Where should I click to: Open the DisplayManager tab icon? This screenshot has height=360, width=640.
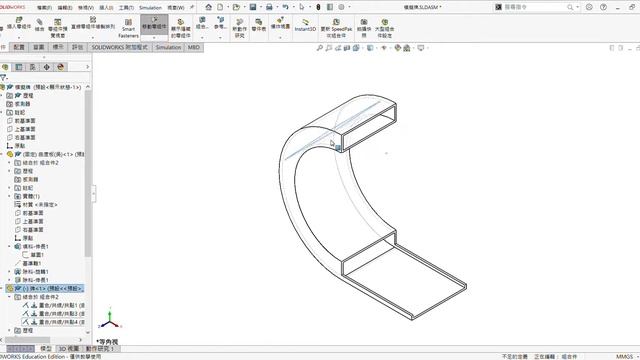tap(60, 67)
